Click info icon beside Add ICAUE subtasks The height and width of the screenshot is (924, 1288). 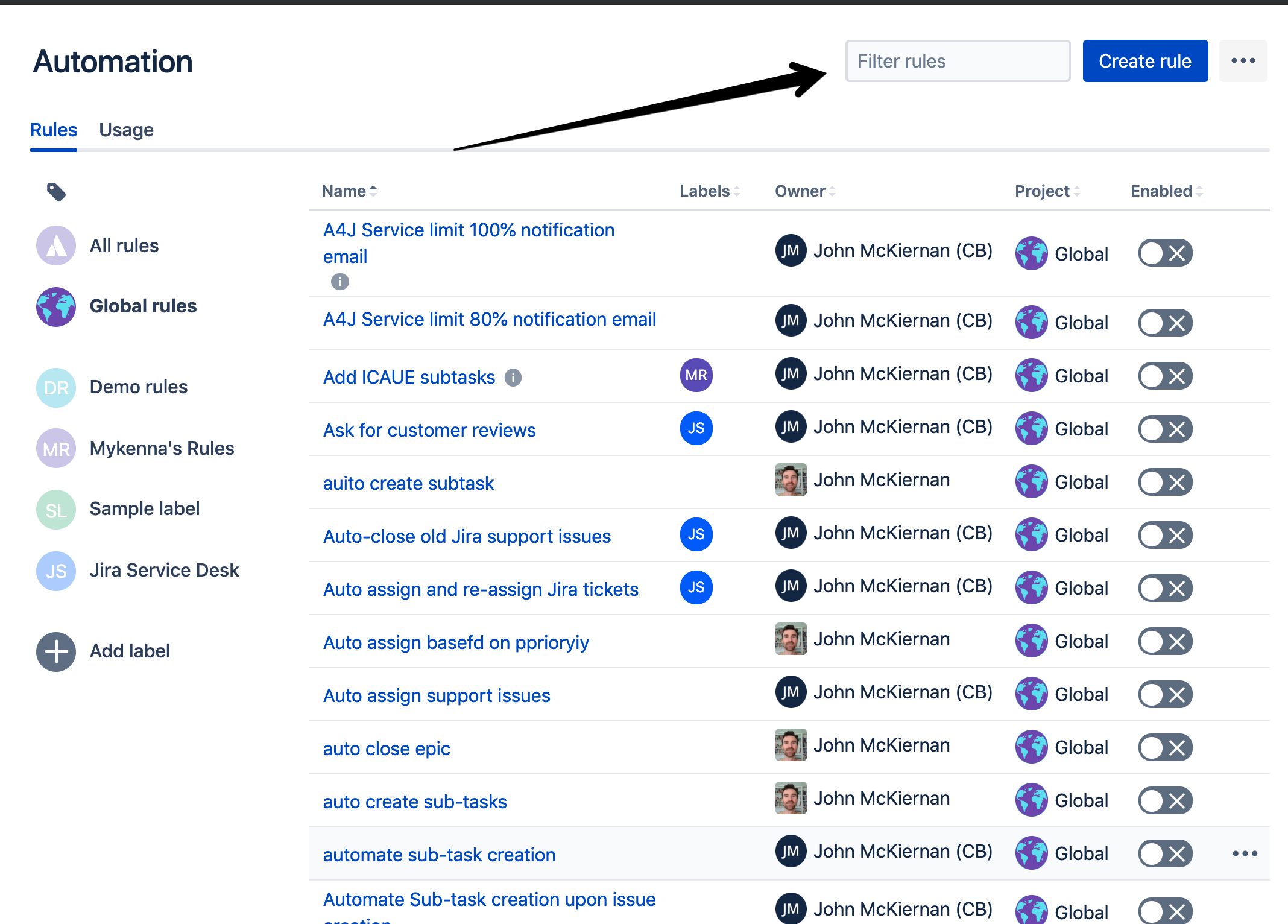click(513, 378)
